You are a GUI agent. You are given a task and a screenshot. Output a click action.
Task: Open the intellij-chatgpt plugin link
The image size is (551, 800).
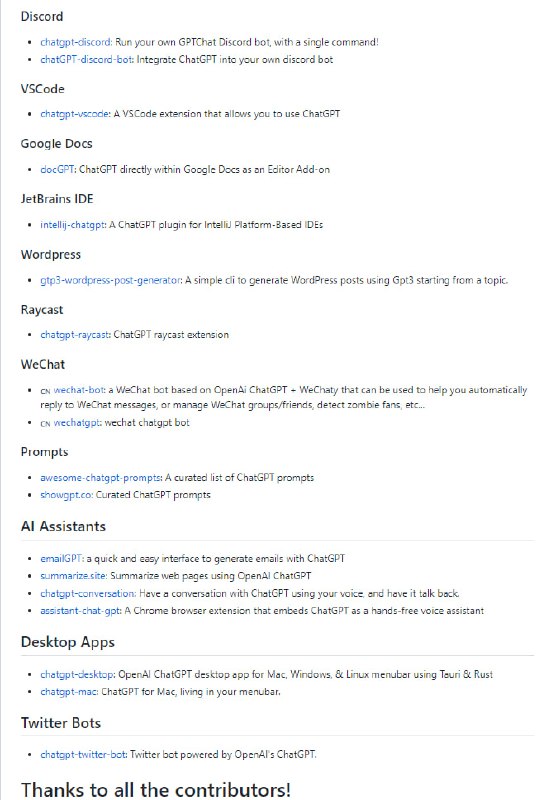[72, 225]
